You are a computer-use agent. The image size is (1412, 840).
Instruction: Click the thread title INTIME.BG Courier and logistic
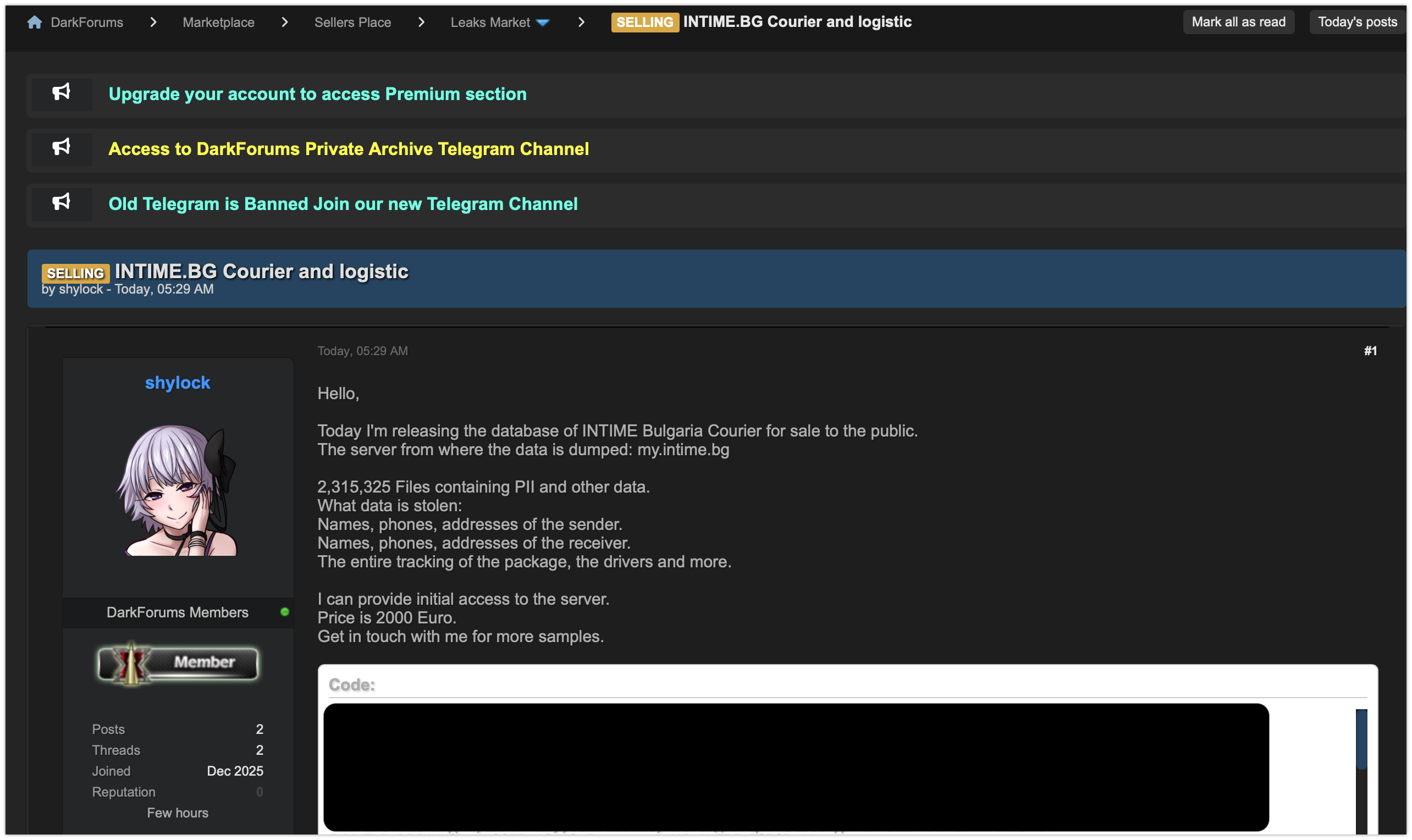pyautogui.click(x=262, y=272)
